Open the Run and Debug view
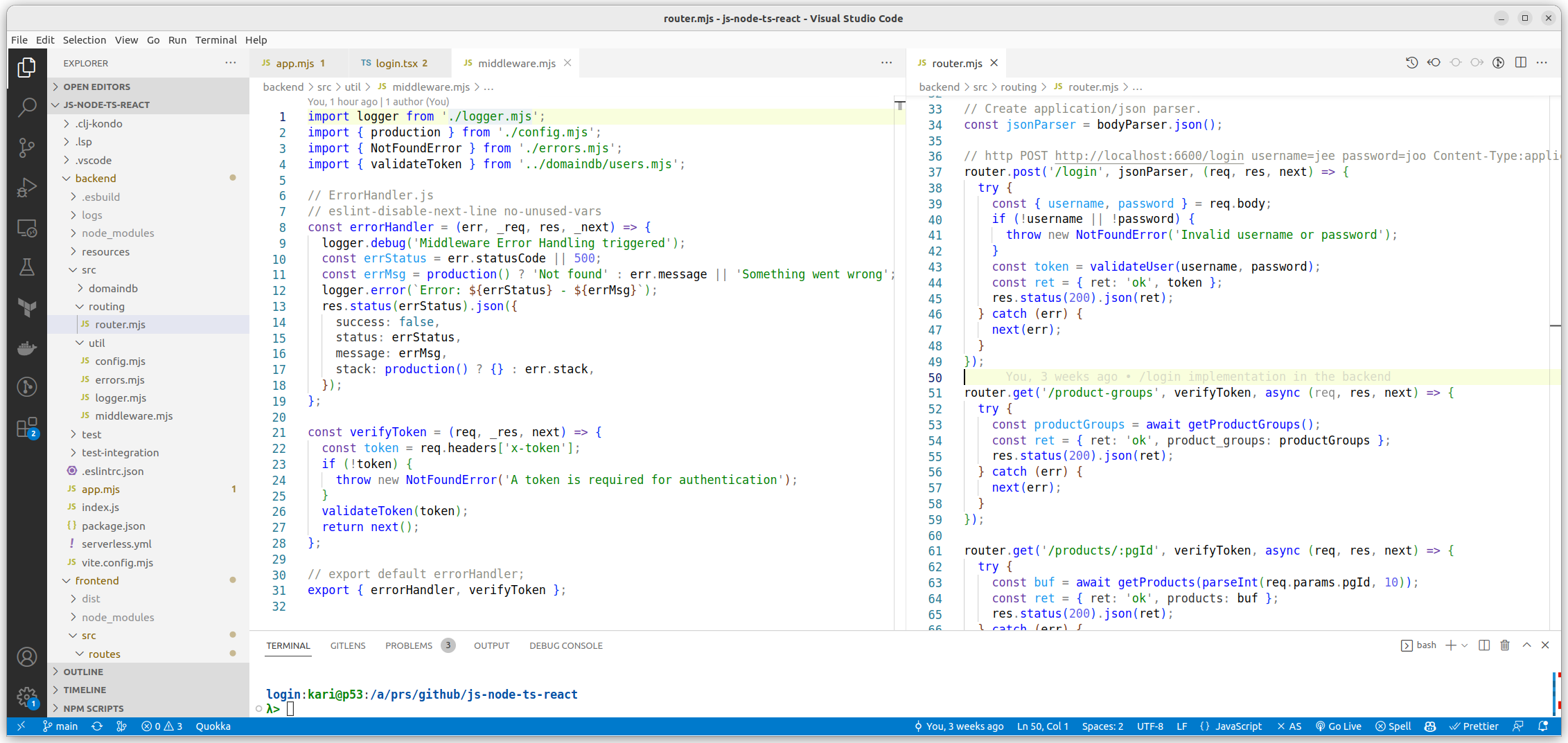This screenshot has width=1568, height=743. (x=26, y=188)
